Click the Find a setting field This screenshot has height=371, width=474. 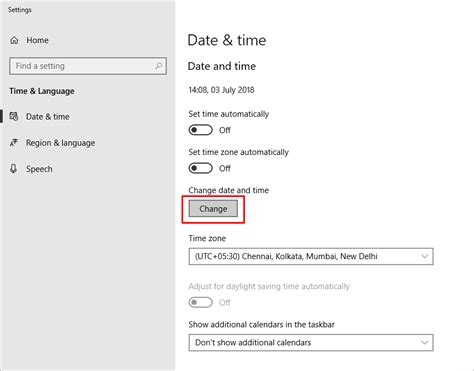[x=88, y=66]
